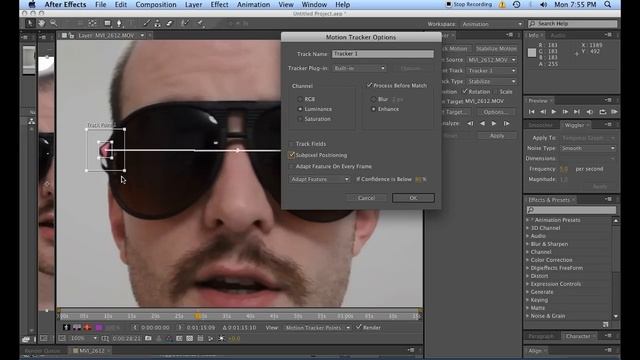Jump to last frame in Preview panel
Screen dimensions: 640x360
[x=577, y=112]
